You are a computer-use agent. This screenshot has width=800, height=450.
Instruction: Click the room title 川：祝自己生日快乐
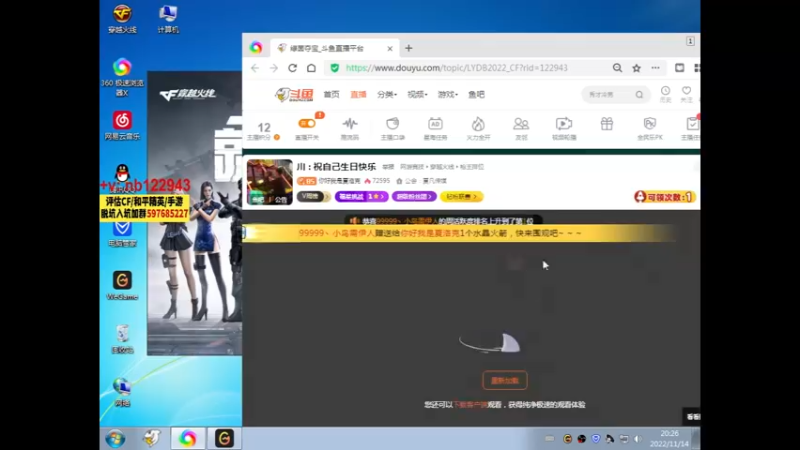pyautogui.click(x=336, y=167)
